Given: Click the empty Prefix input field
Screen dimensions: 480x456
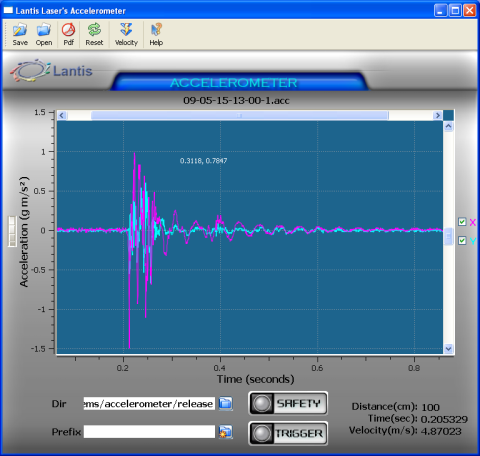Looking at the screenshot, I should [149, 432].
